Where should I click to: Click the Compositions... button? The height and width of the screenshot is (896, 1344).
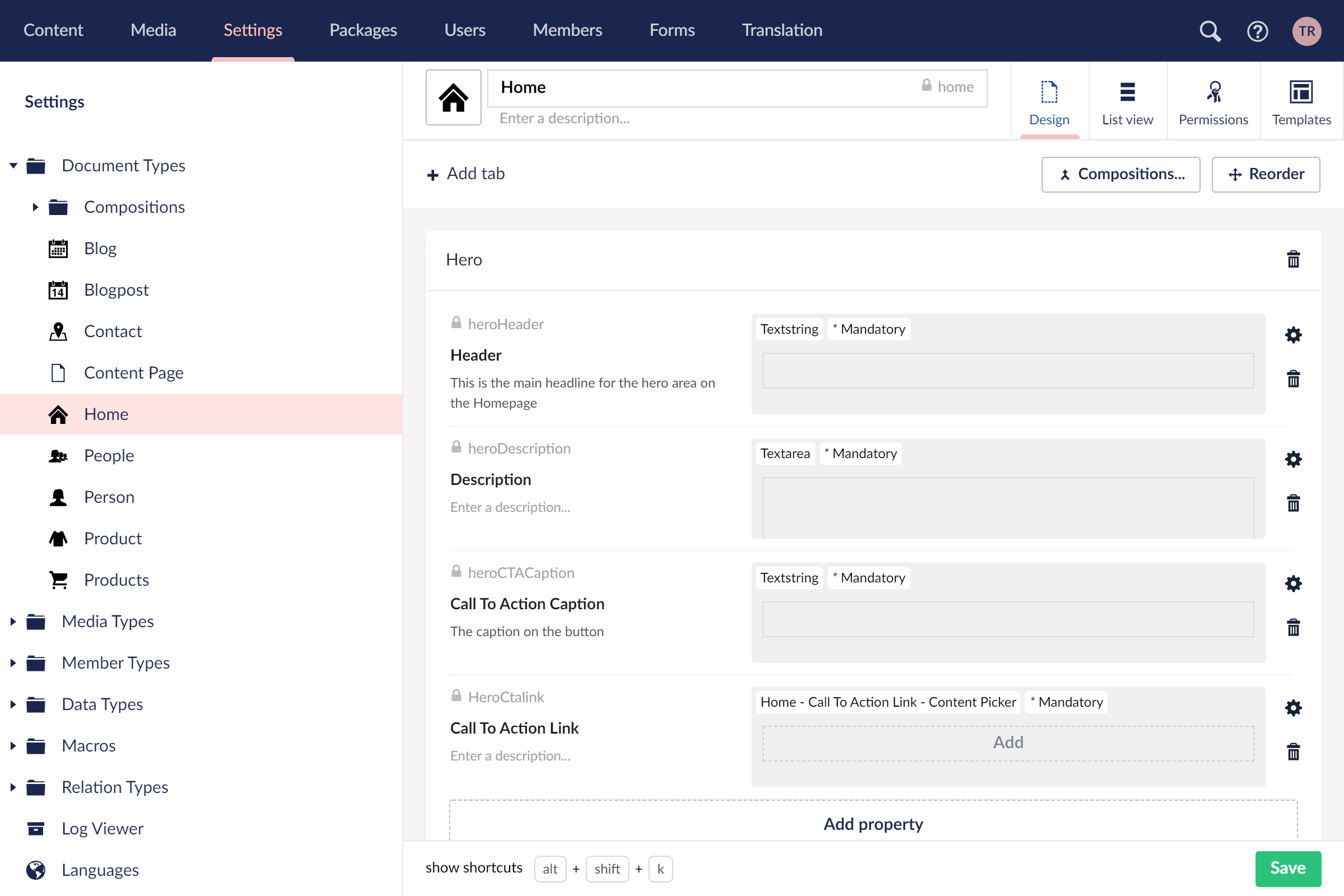click(1121, 174)
